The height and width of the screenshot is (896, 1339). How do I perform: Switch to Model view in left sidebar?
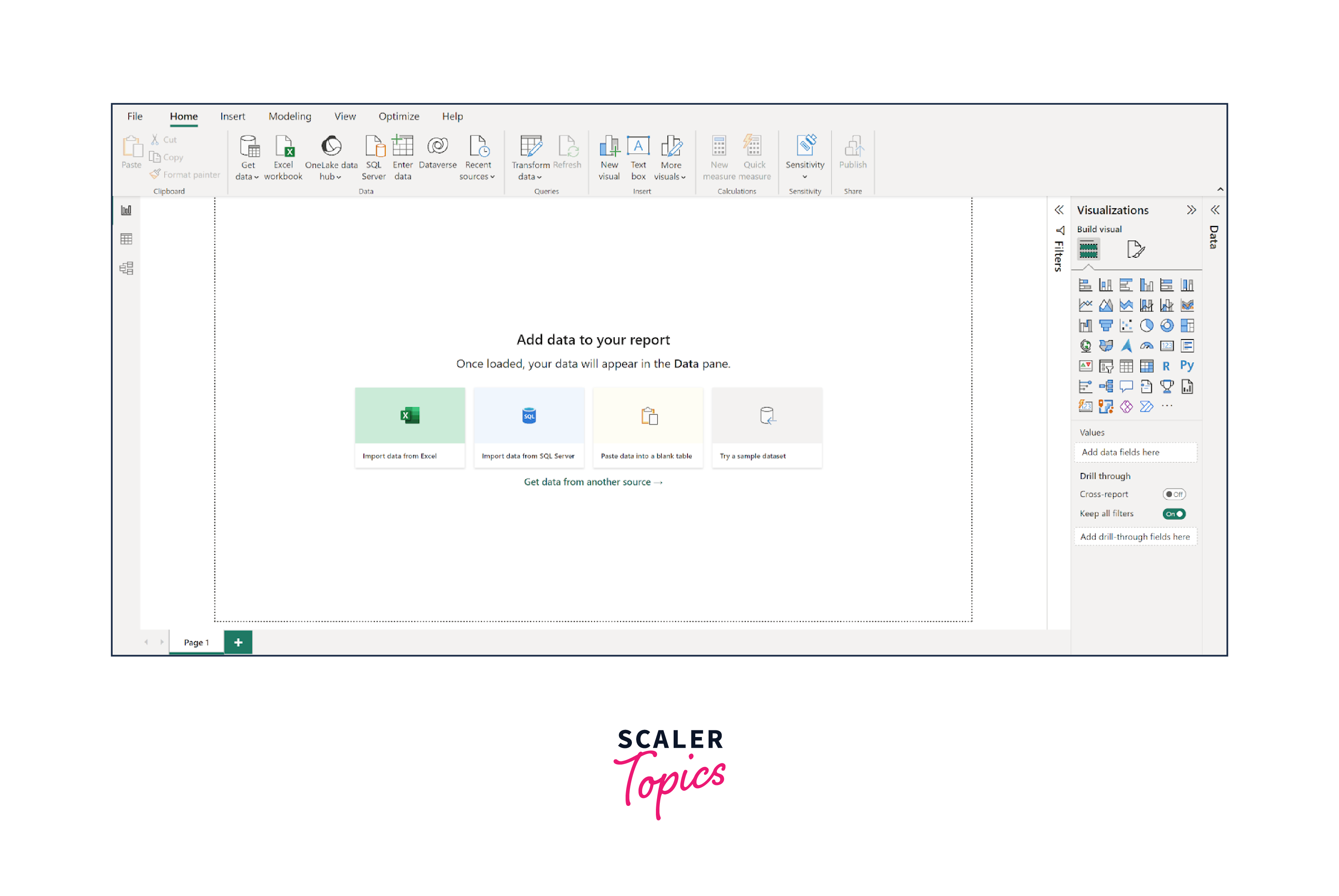pos(126,268)
